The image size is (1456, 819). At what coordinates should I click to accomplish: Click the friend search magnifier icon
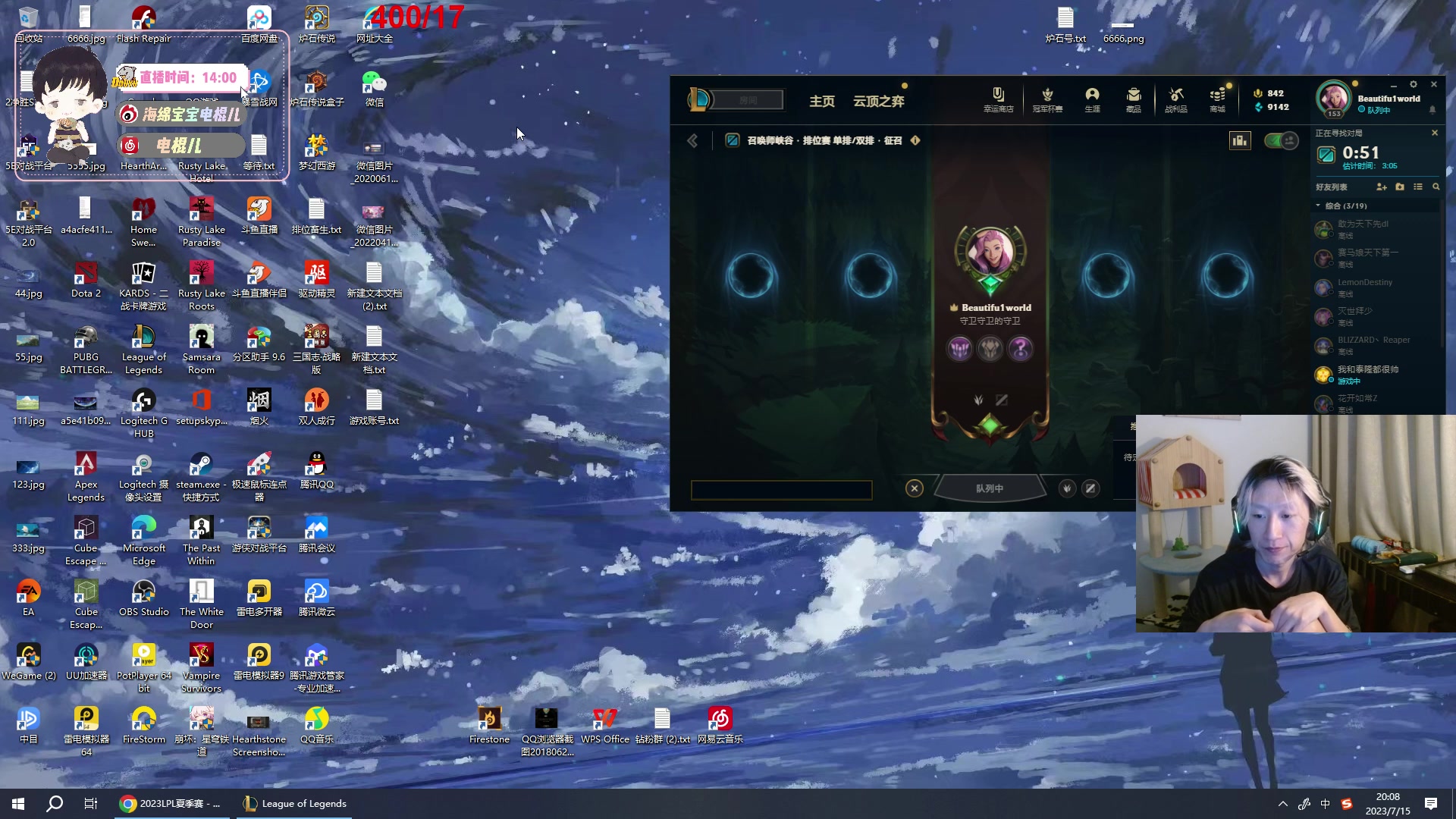point(1436,187)
